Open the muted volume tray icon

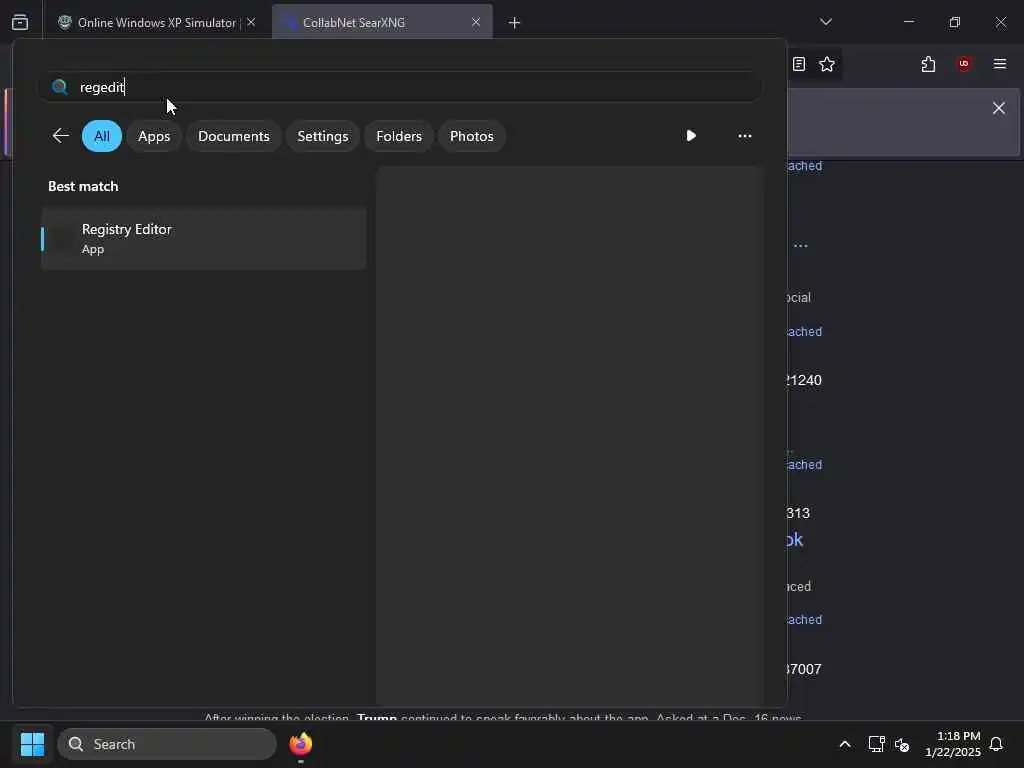[x=902, y=744]
